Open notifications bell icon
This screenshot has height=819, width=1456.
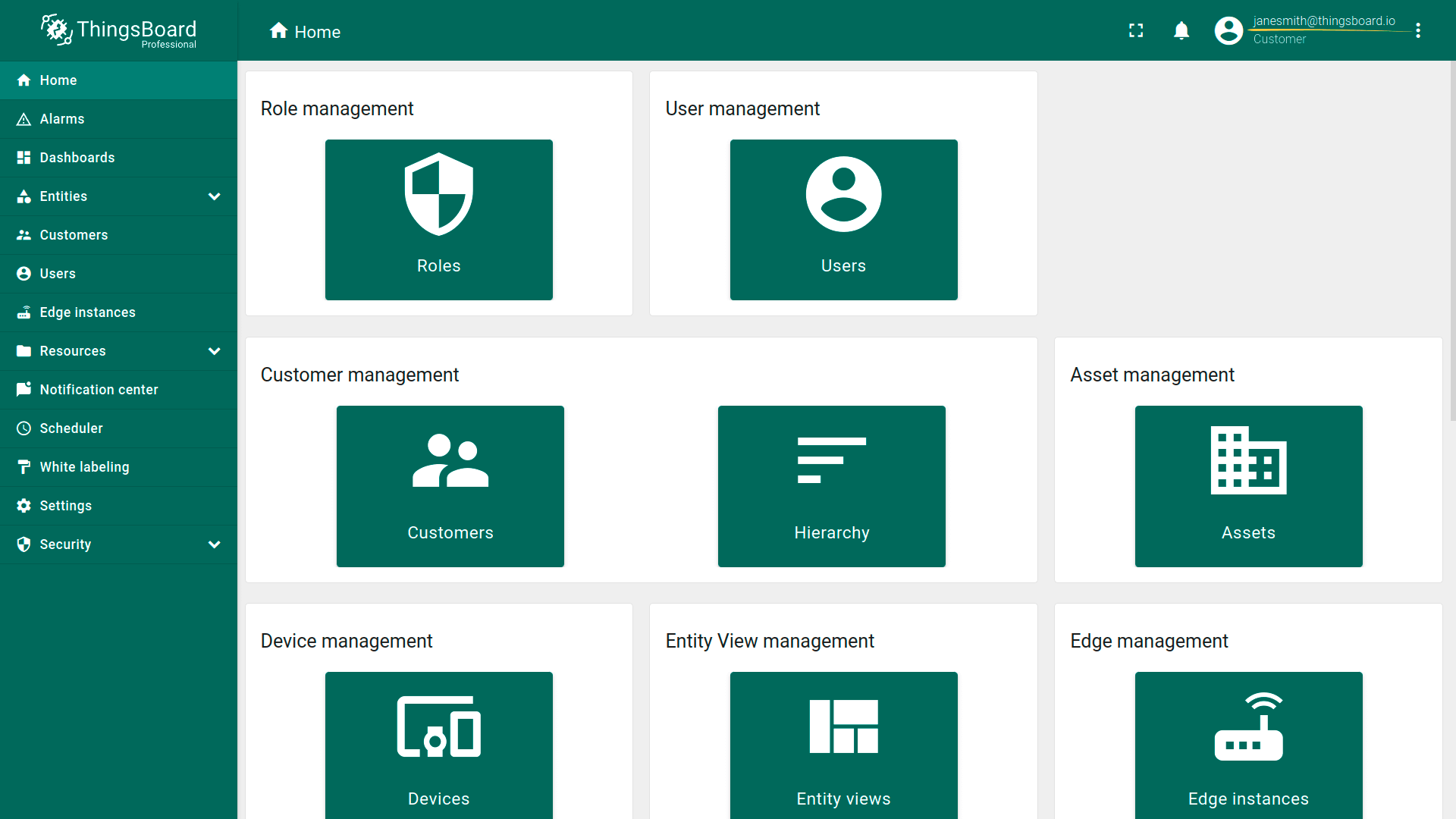(x=1181, y=30)
